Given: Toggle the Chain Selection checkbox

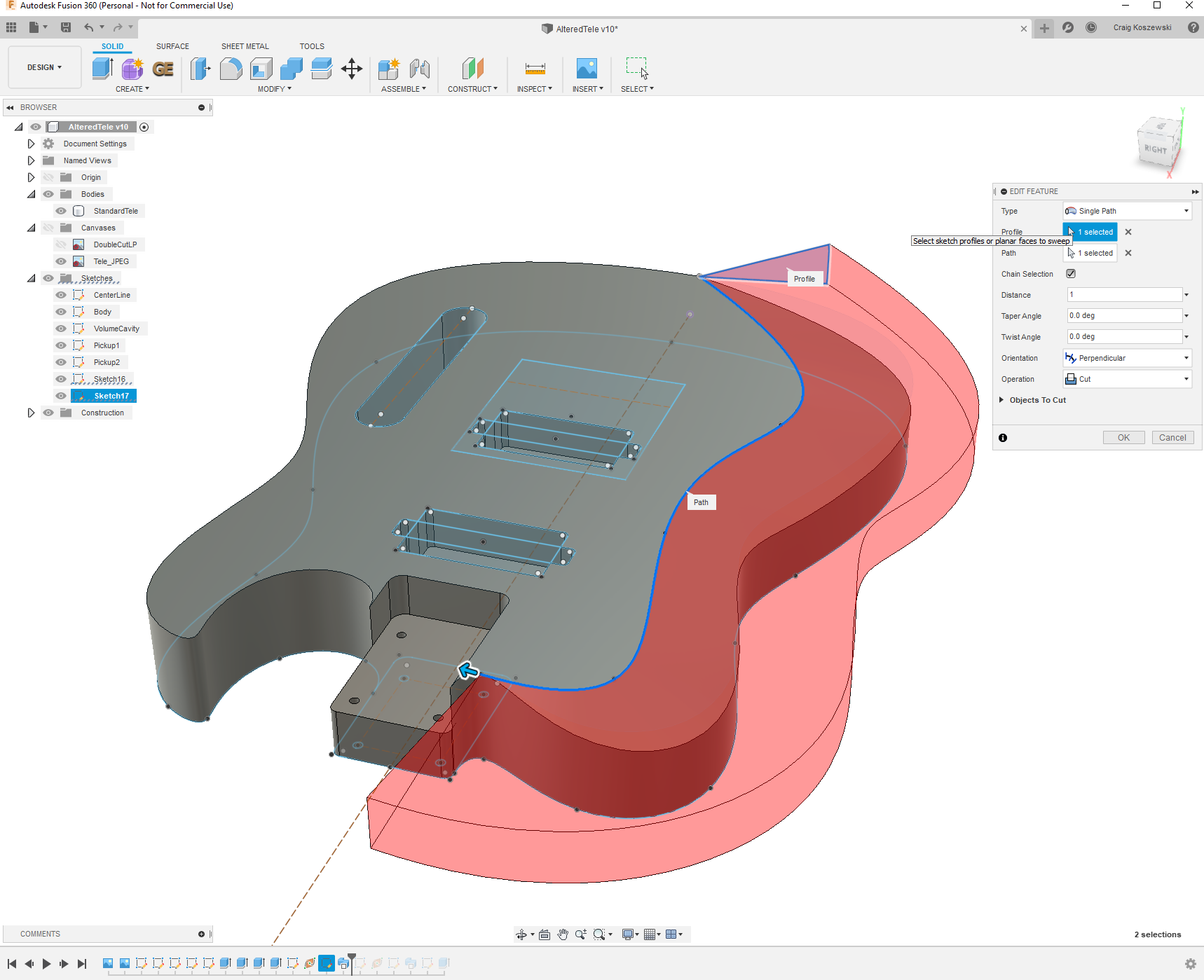Looking at the screenshot, I should (x=1071, y=274).
